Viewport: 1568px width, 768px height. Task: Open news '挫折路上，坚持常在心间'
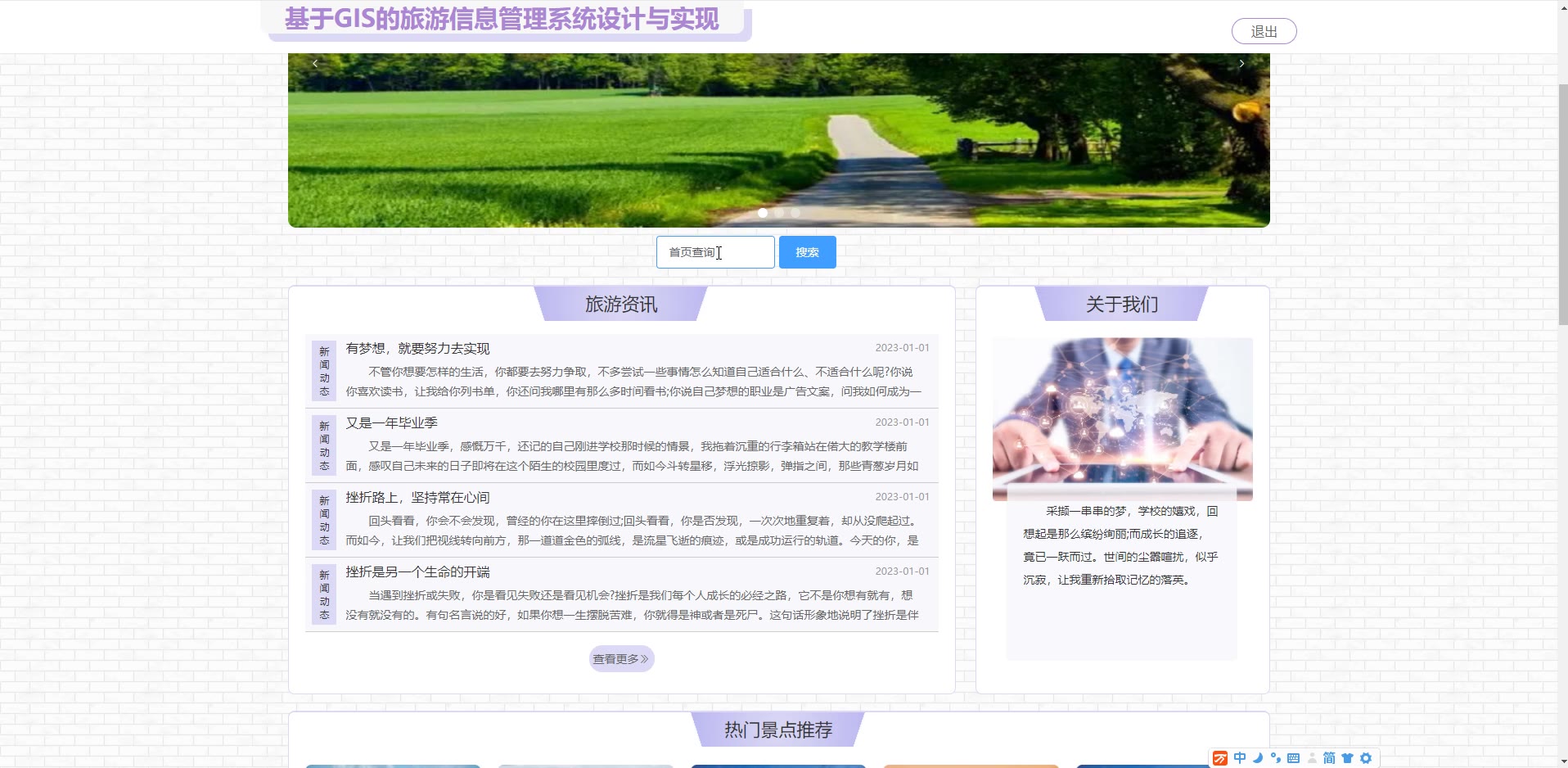417,498
